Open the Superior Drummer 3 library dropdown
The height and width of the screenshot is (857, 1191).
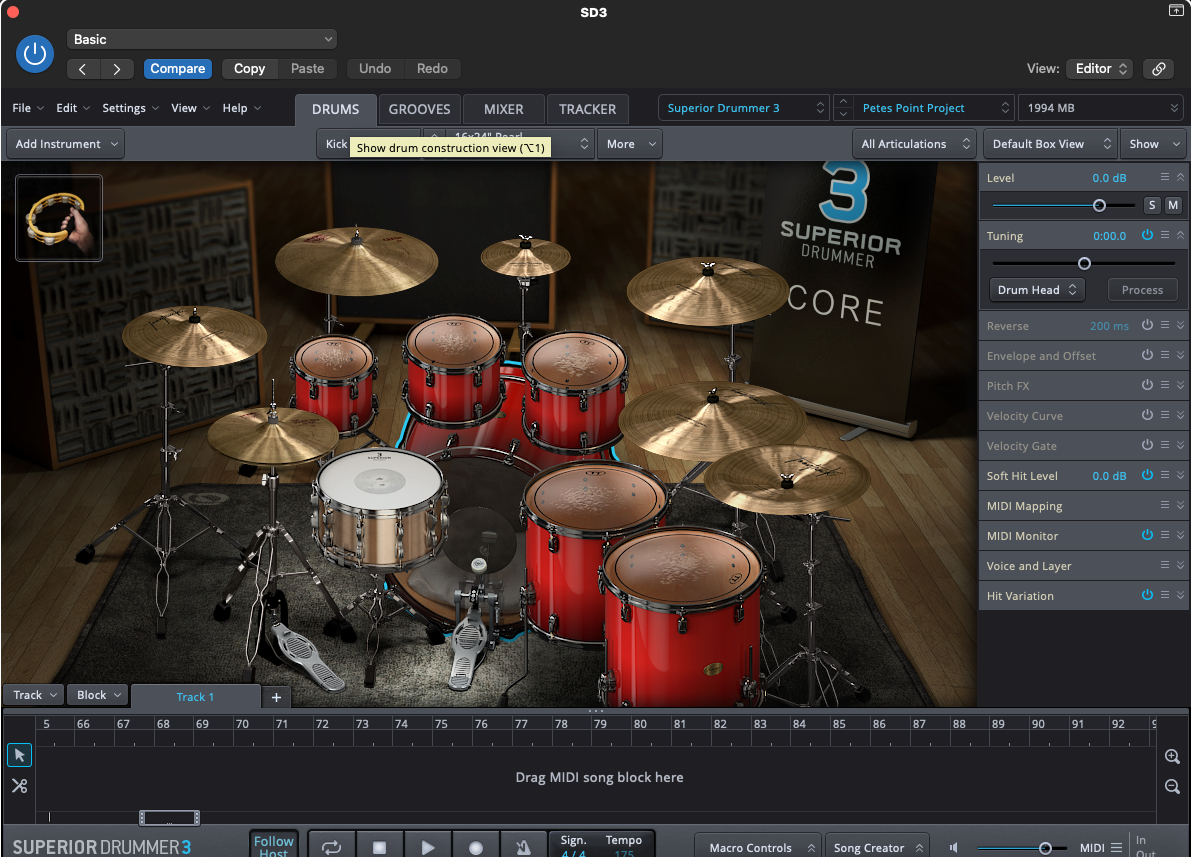pos(744,108)
